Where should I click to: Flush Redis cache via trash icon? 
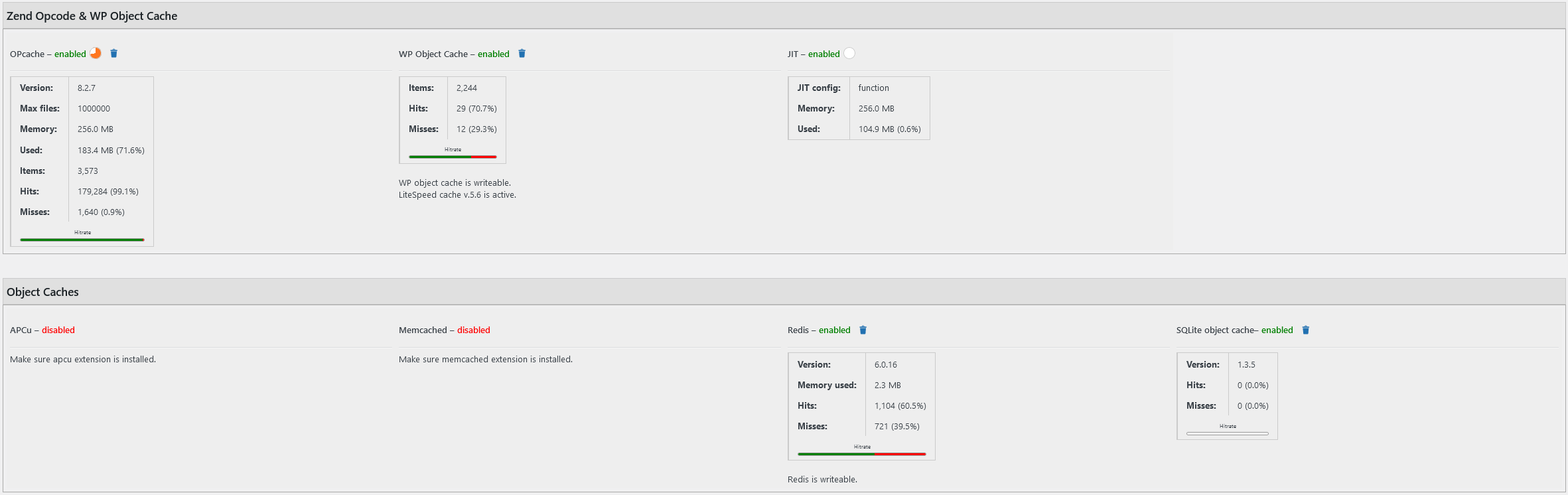863,330
